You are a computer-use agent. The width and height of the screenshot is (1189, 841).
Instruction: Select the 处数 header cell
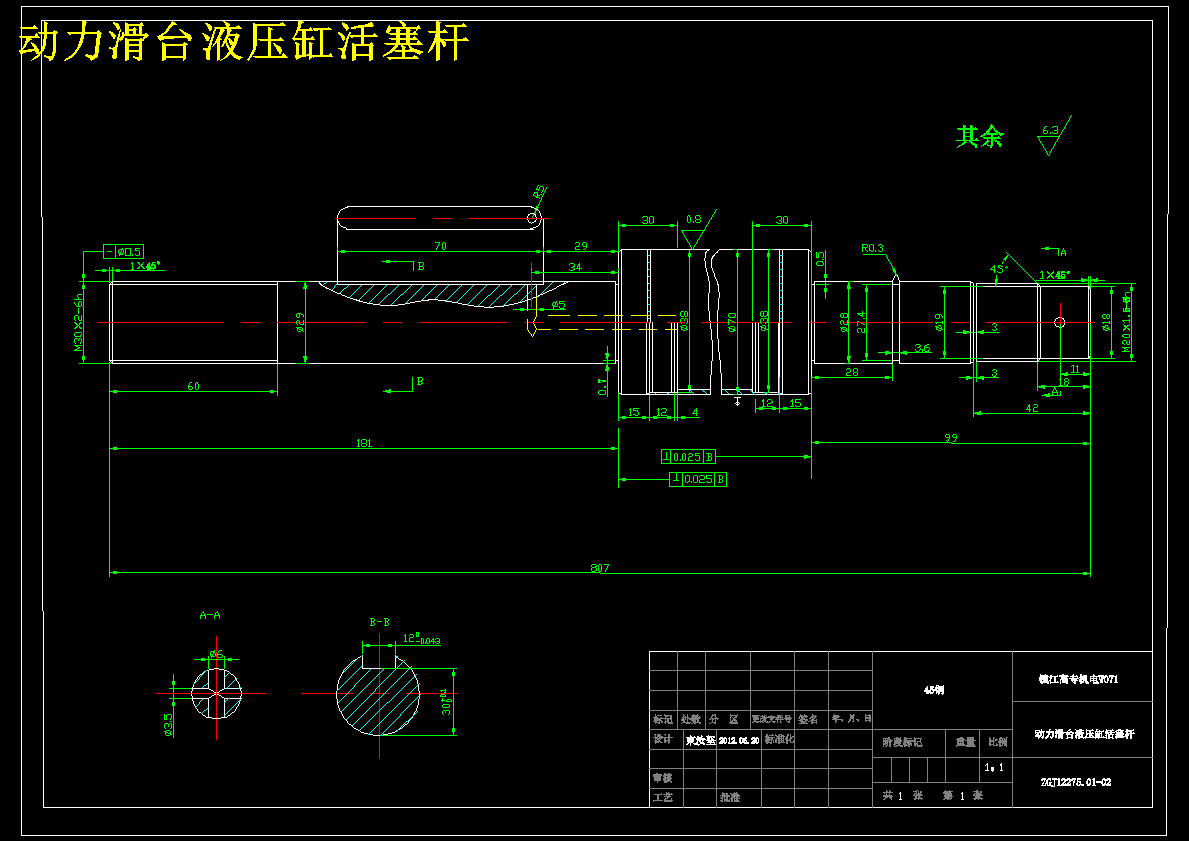[691, 719]
